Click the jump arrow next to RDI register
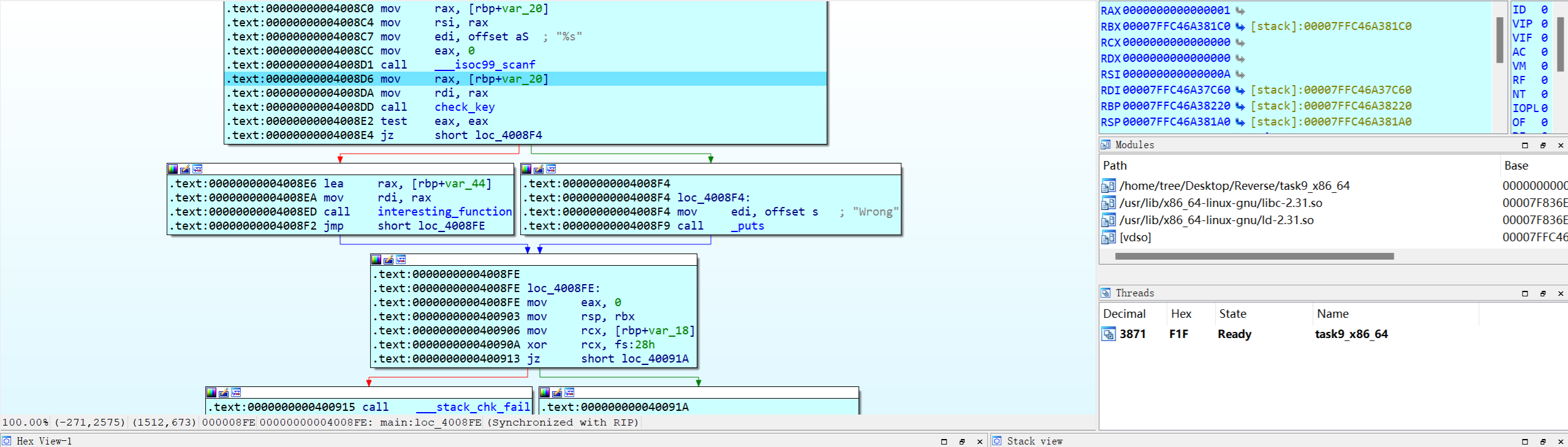 (x=1240, y=90)
